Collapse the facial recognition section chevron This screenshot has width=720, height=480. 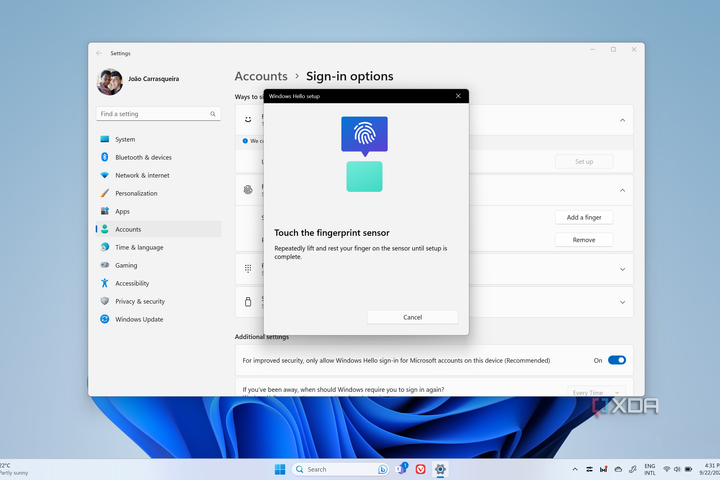[x=622, y=120]
